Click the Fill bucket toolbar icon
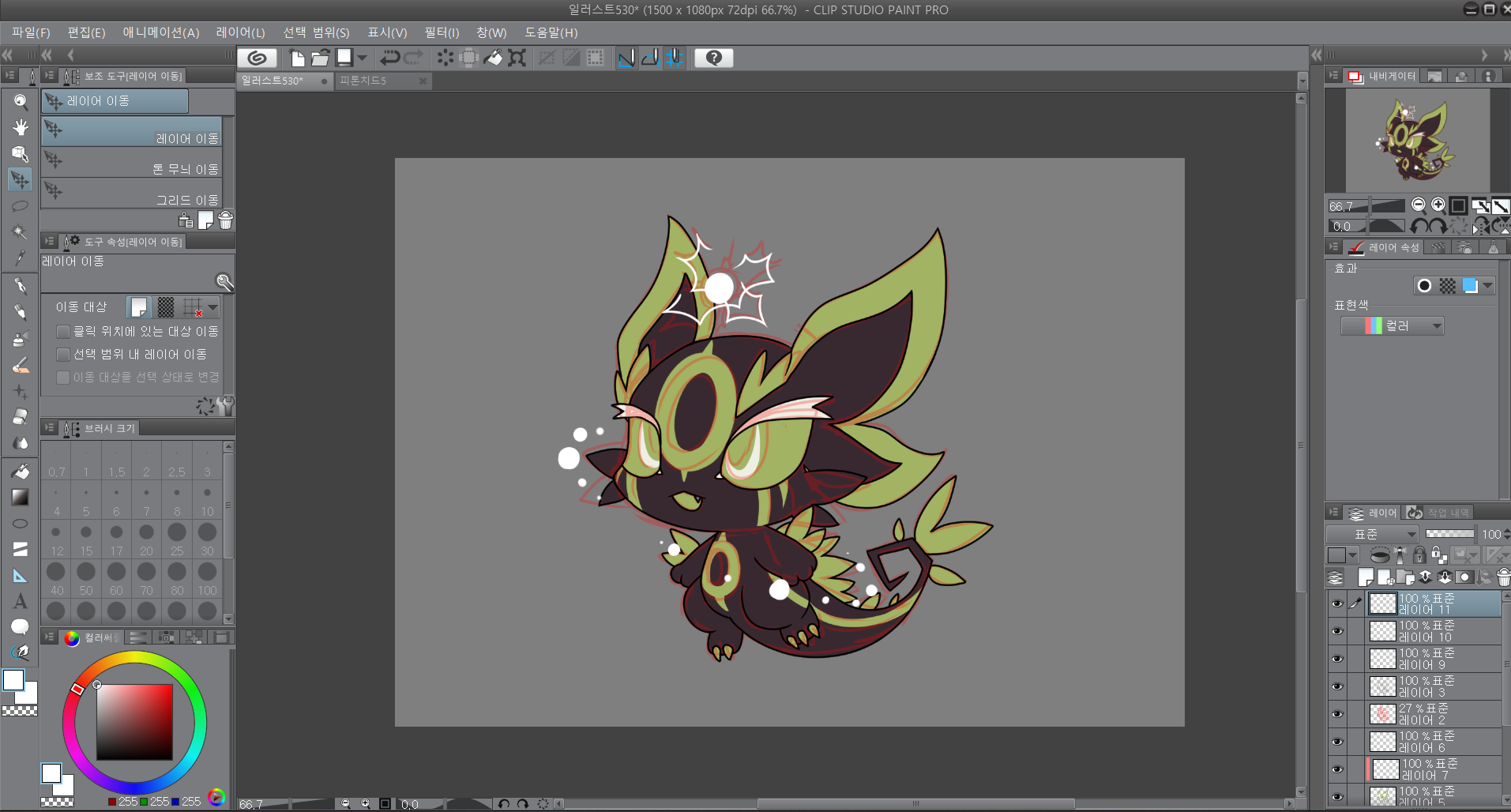The width and height of the screenshot is (1511, 812). pyautogui.click(x=493, y=58)
